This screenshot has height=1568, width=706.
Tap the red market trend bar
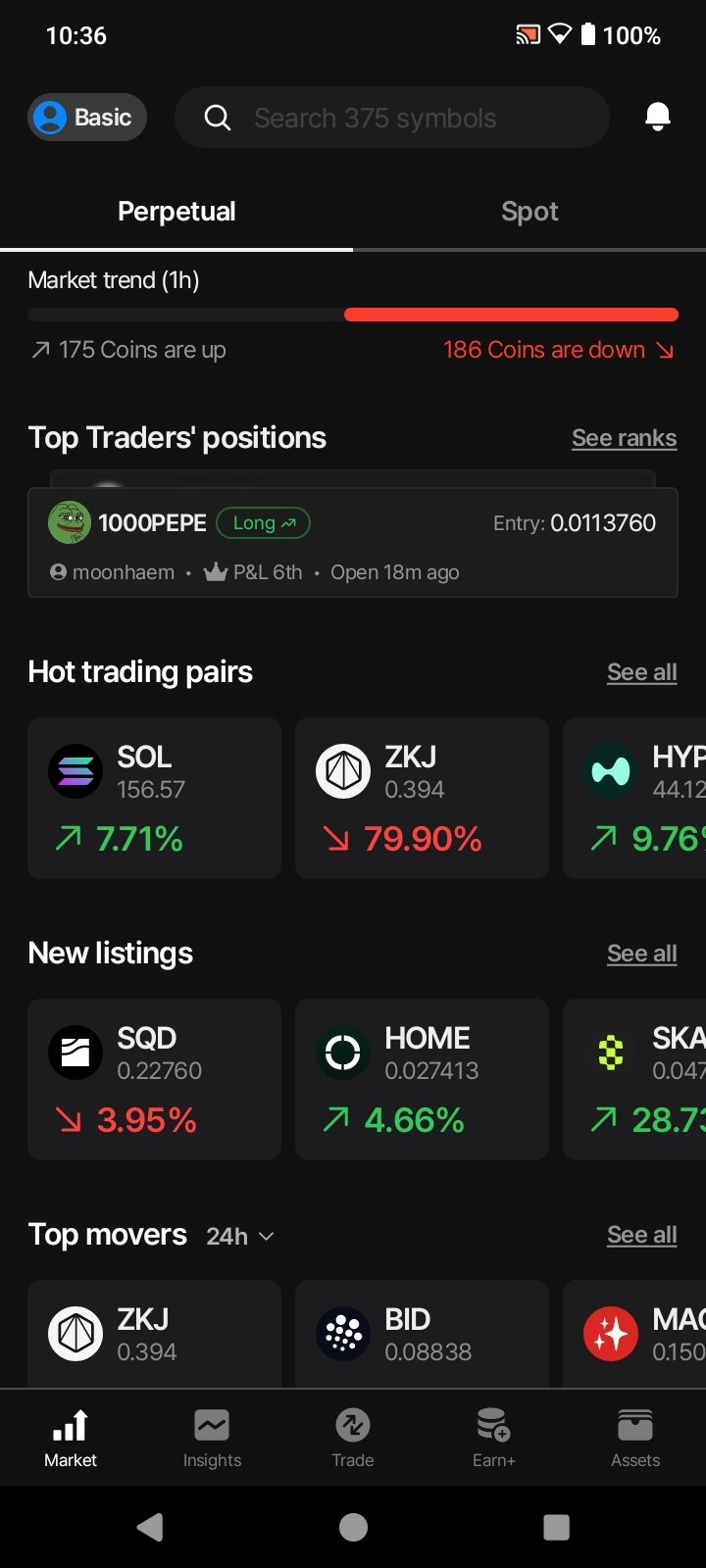tap(511, 315)
